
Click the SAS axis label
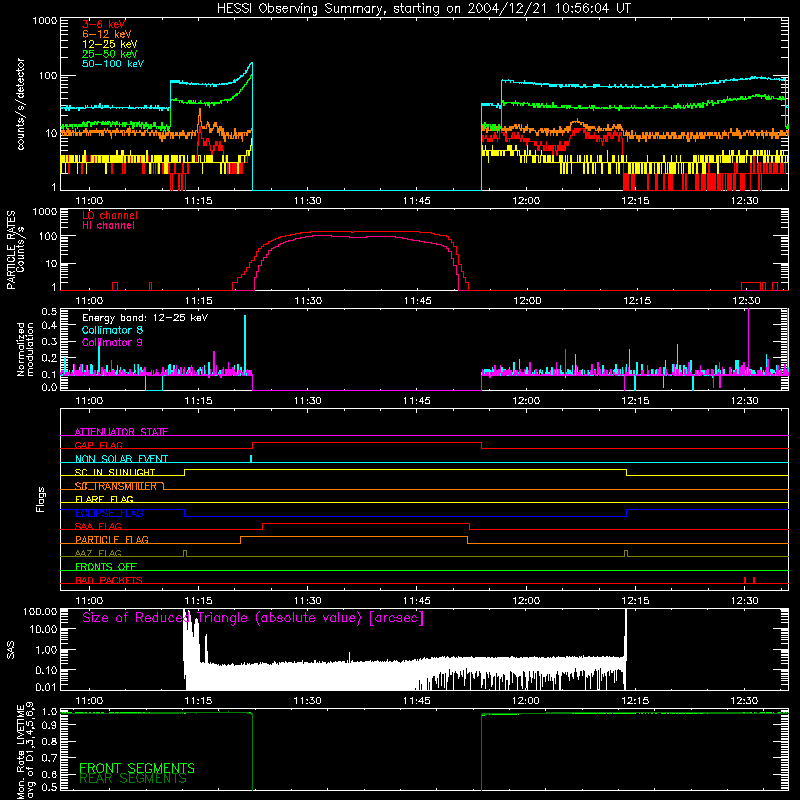pyautogui.click(x=11, y=649)
